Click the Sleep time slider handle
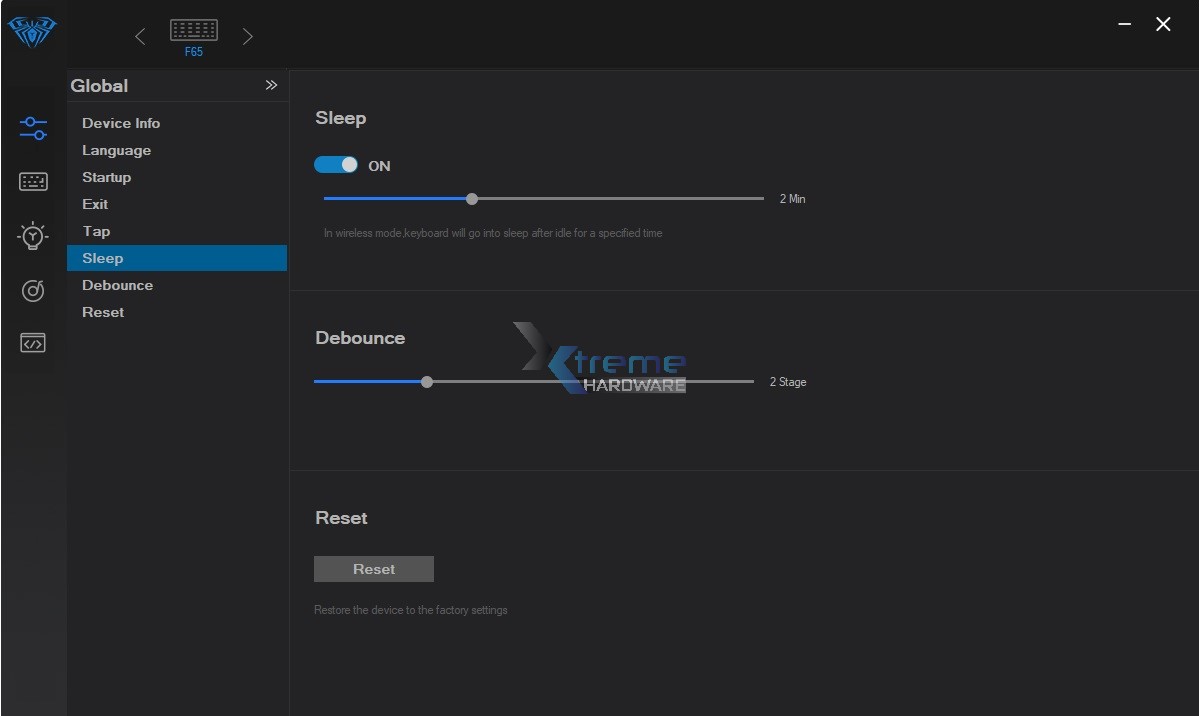The image size is (1199, 716). pyautogui.click(x=472, y=199)
